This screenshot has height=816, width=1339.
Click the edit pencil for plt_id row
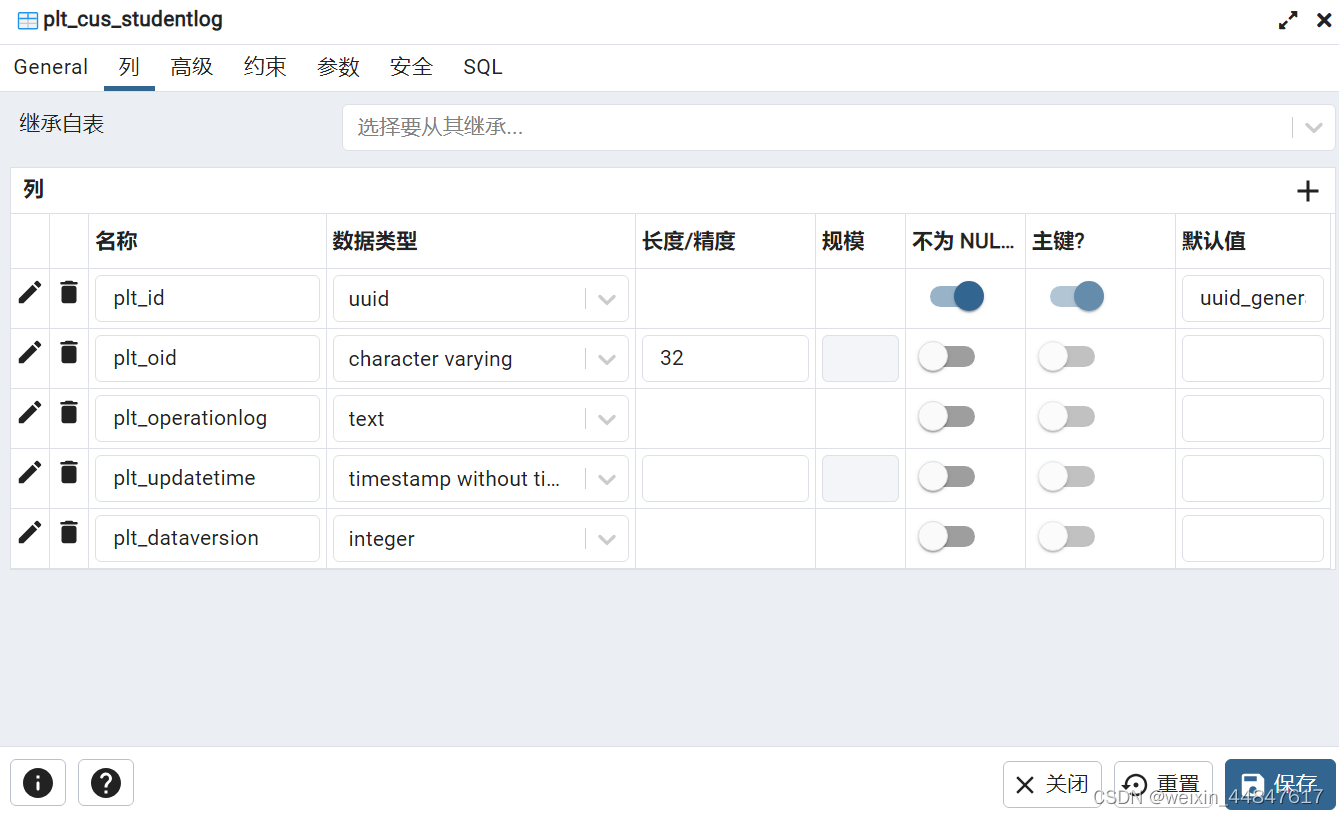click(29, 292)
